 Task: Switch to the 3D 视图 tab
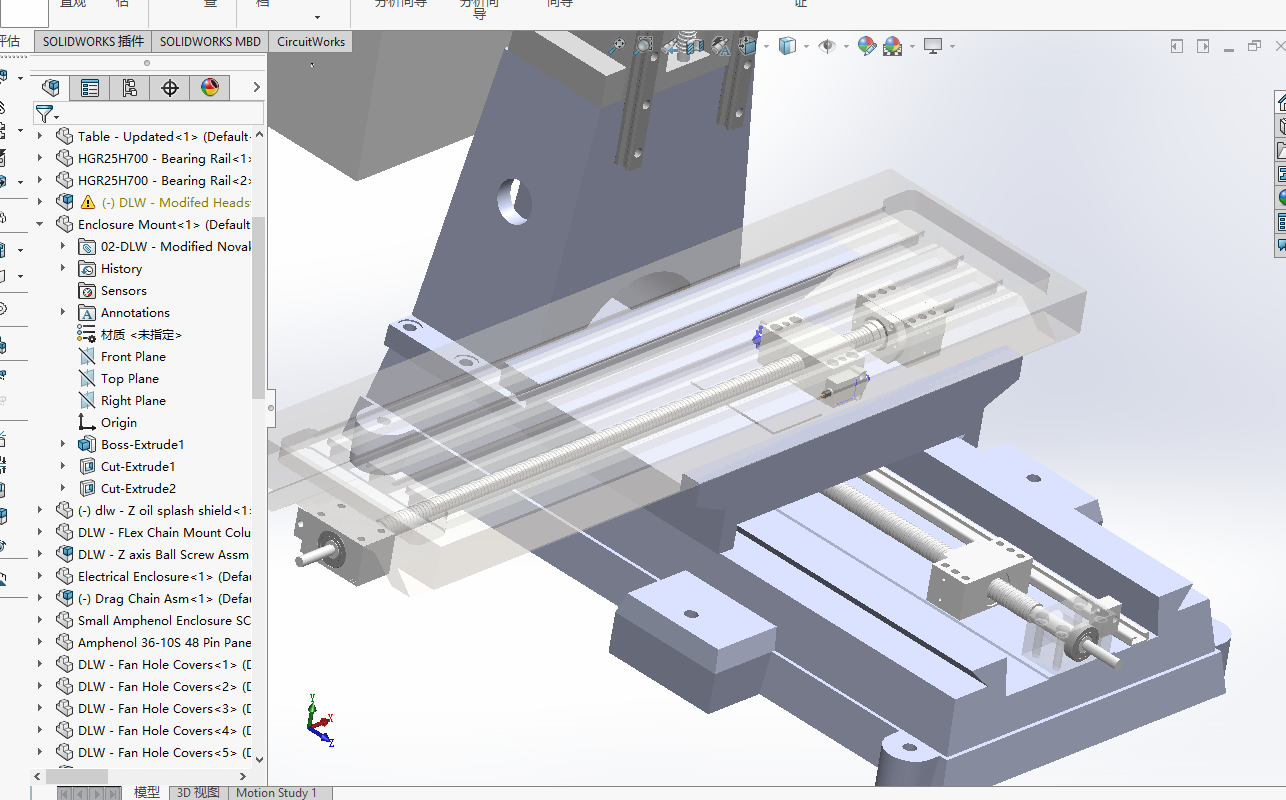click(198, 792)
